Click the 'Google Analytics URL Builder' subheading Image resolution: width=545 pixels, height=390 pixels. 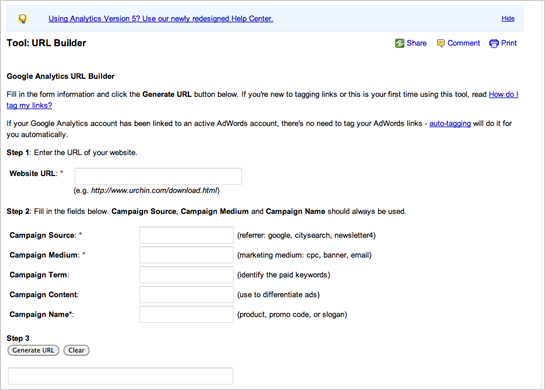pos(60,76)
